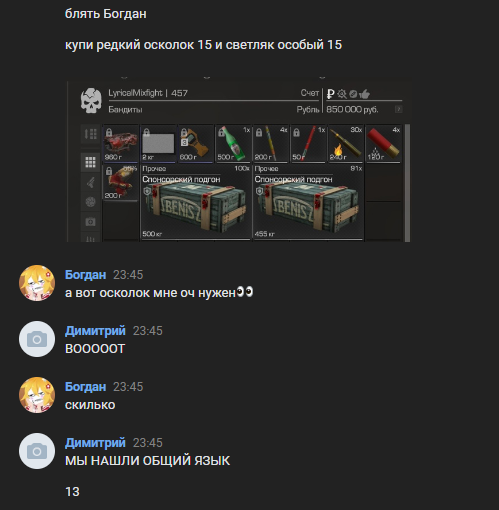
Task: Select the 455 кг Спонсорский подгон crate
Action: 308,202
